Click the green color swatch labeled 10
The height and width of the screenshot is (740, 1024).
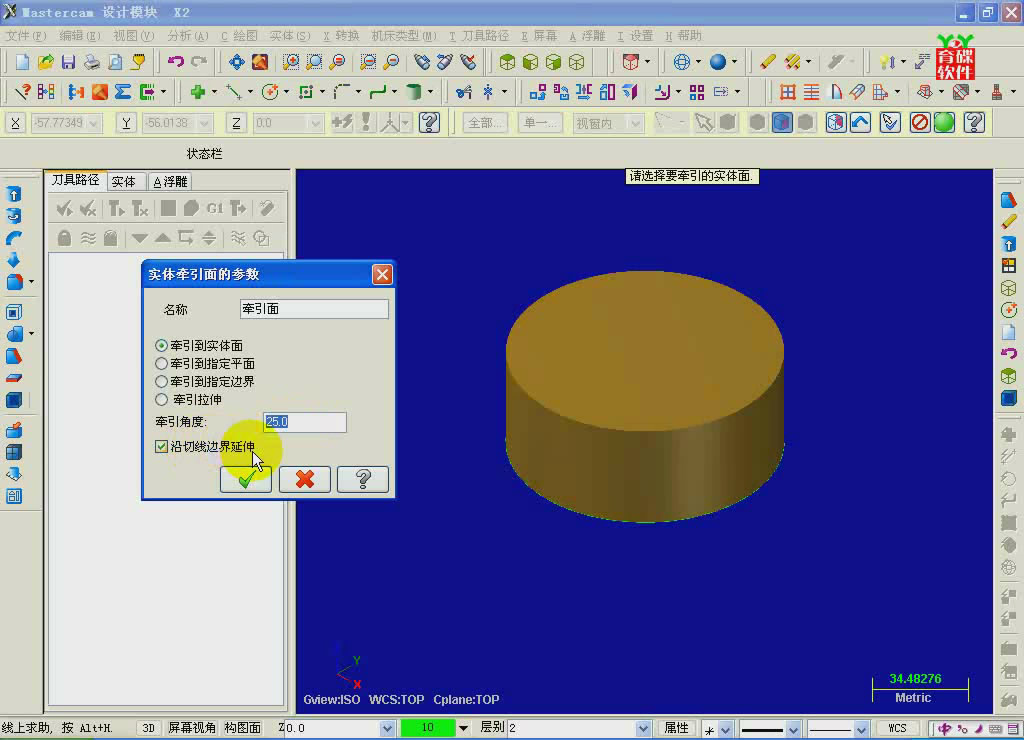[x=428, y=728]
